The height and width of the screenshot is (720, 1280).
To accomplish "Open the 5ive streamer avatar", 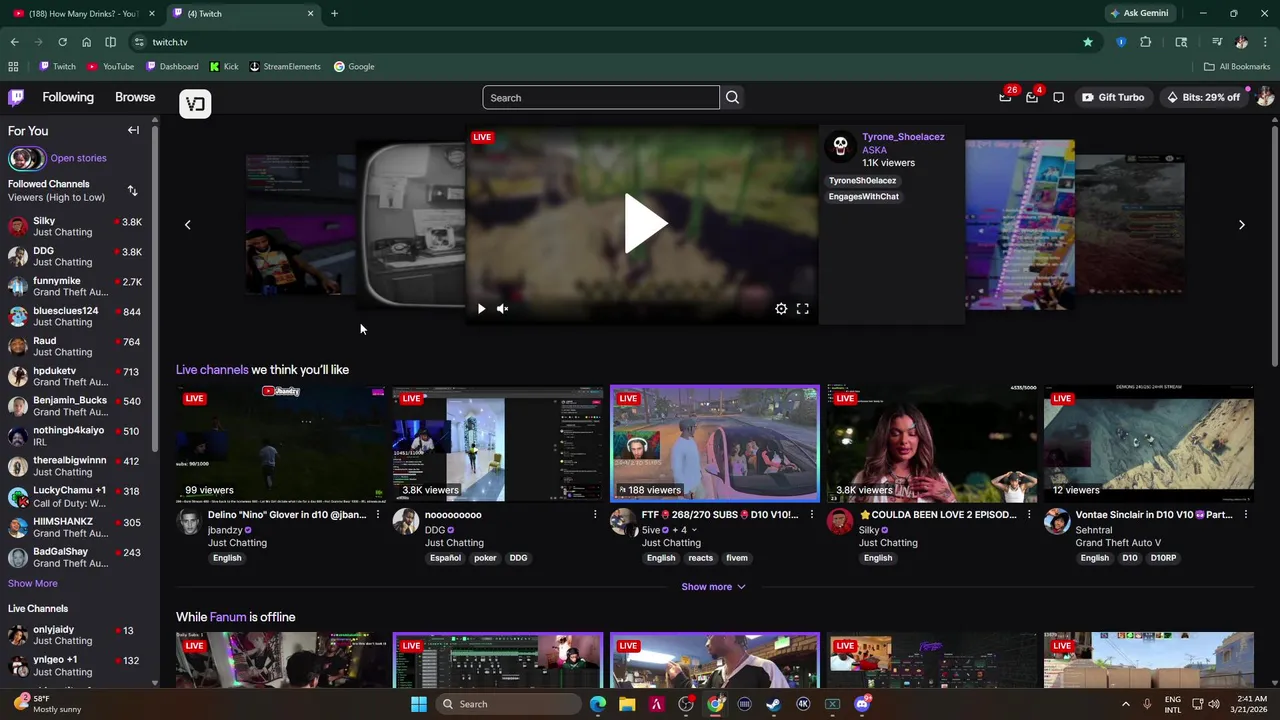I will pyautogui.click(x=623, y=521).
